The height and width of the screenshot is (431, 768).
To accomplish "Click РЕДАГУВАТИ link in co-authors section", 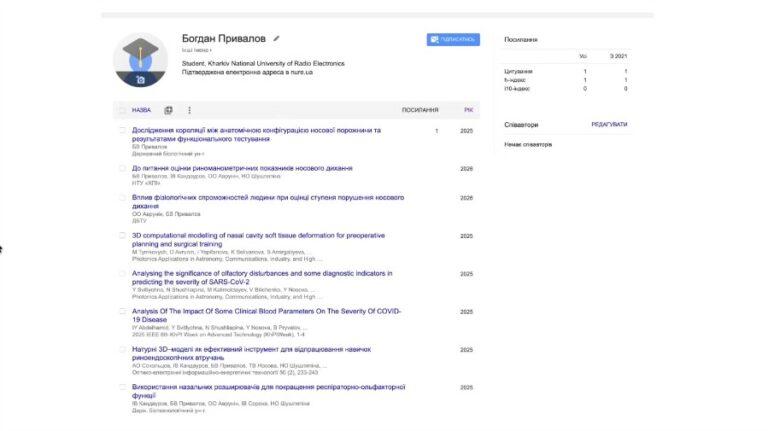I will [609, 124].
